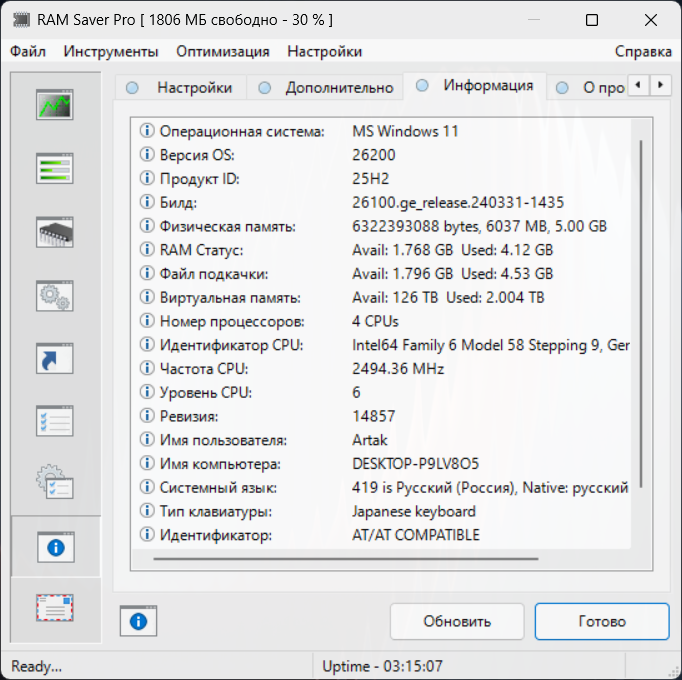Open the two gears sidebar icon

pyautogui.click(x=55, y=296)
